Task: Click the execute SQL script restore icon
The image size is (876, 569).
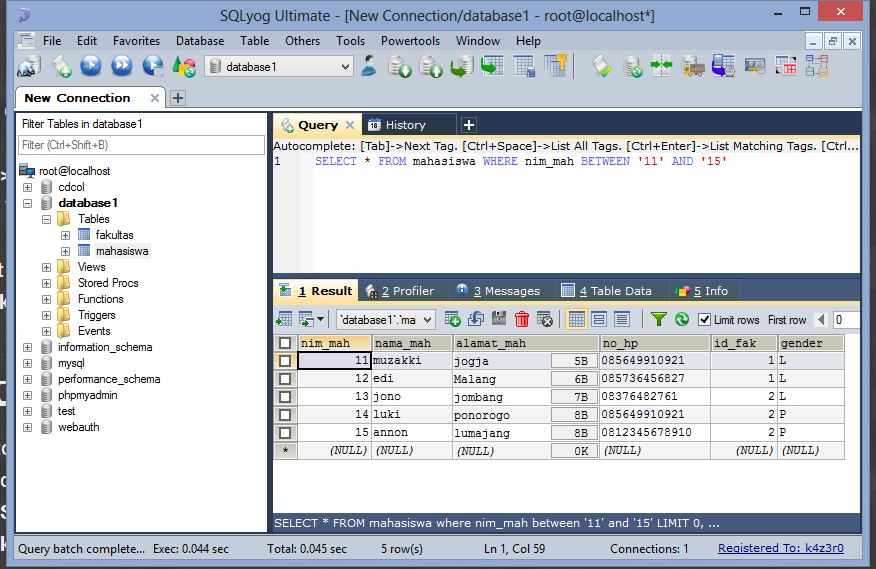Action: coord(462,66)
